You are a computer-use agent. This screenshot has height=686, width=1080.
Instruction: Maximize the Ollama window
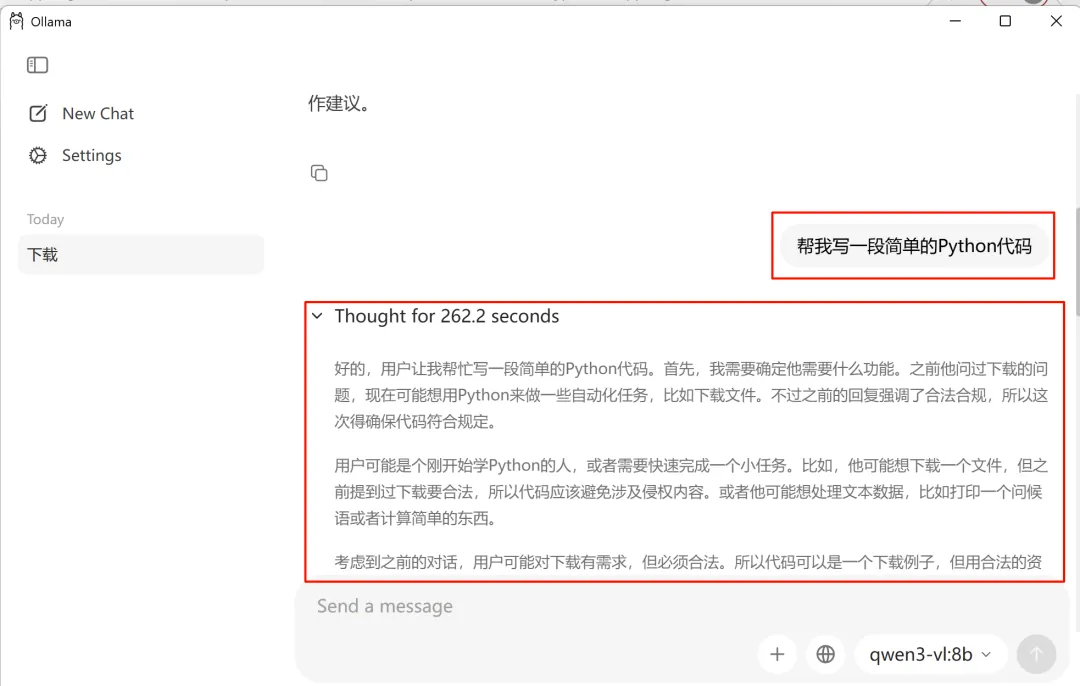[x=1005, y=21]
